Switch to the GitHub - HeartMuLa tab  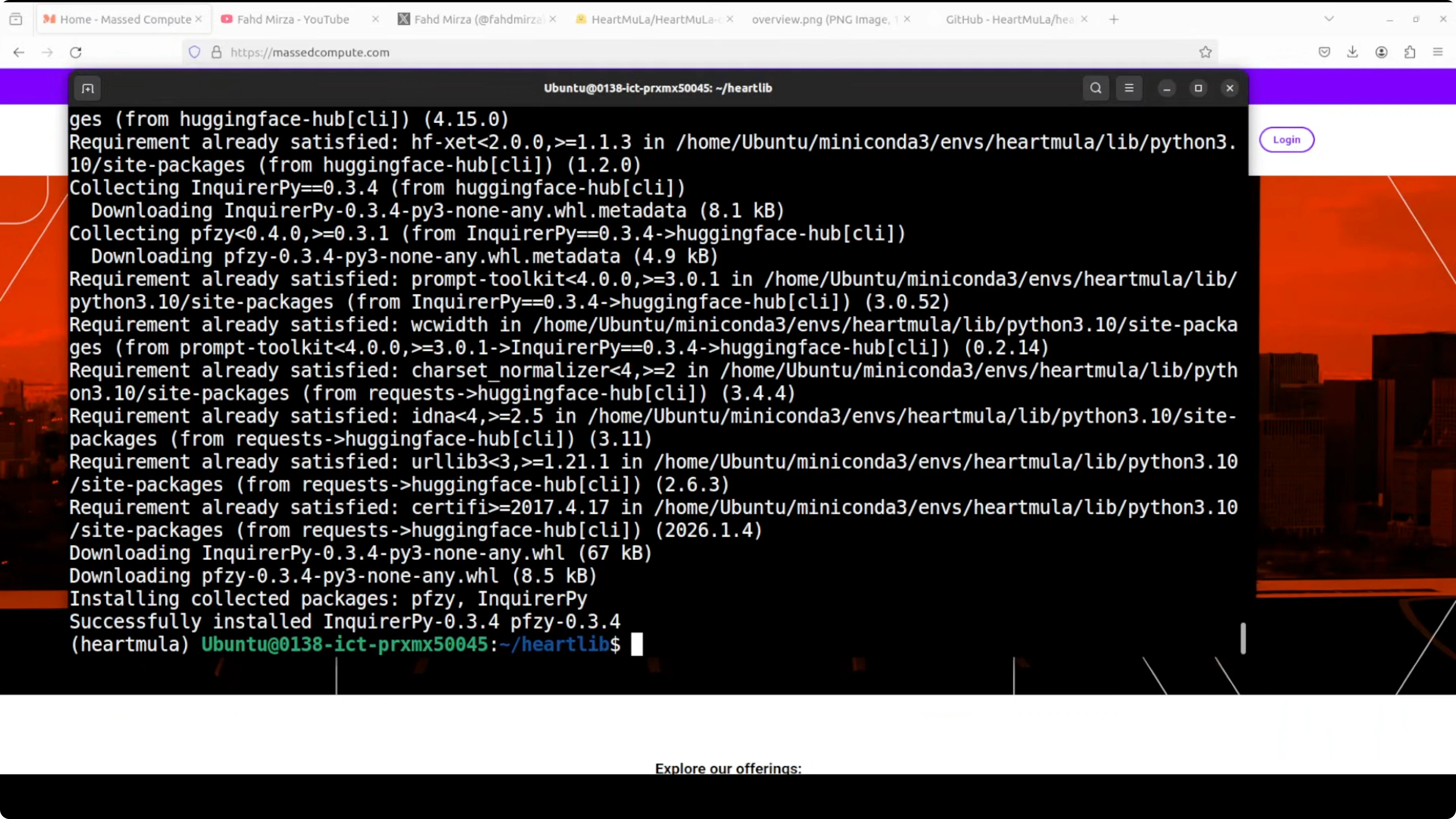pos(1009,19)
